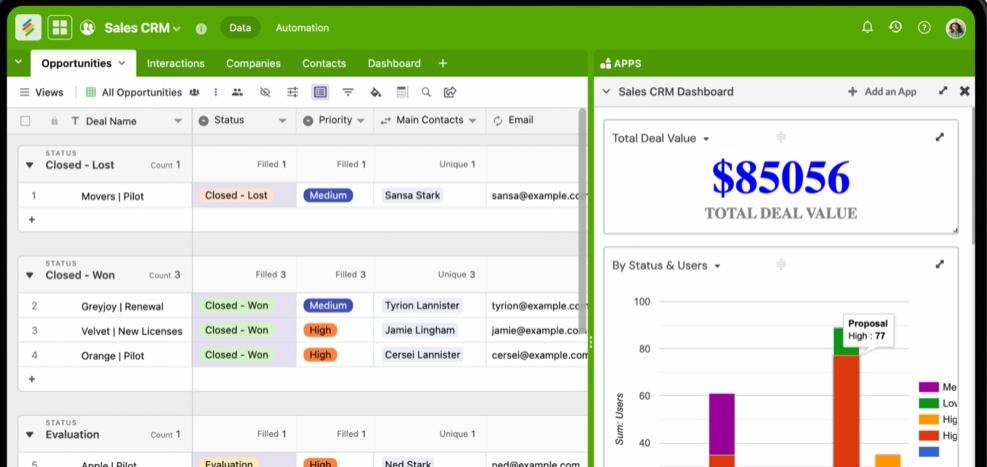The image size is (987, 467).
Task: Open By Status & Users dropdown
Action: click(x=717, y=266)
